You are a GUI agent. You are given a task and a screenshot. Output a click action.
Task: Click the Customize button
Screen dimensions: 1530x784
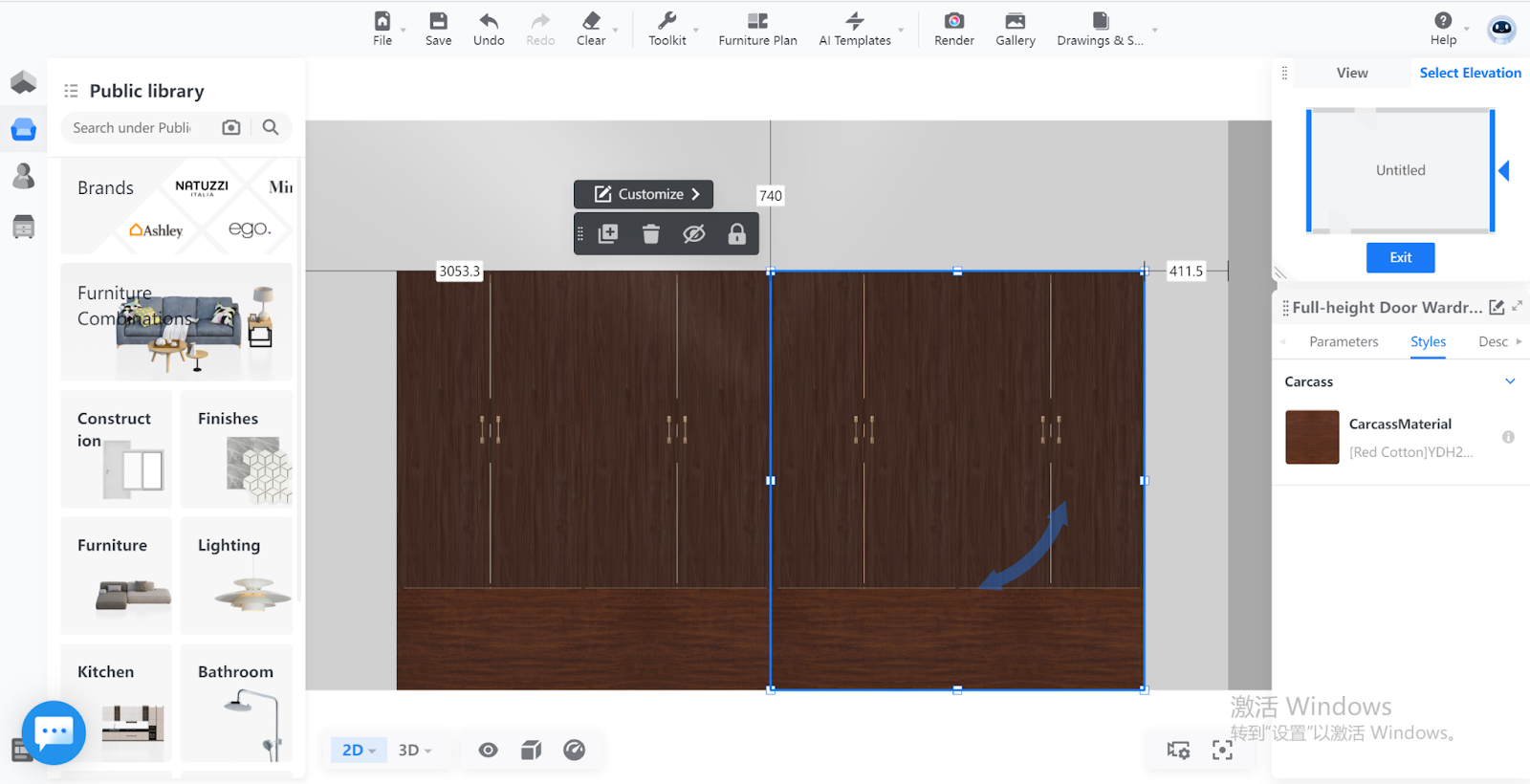(644, 194)
